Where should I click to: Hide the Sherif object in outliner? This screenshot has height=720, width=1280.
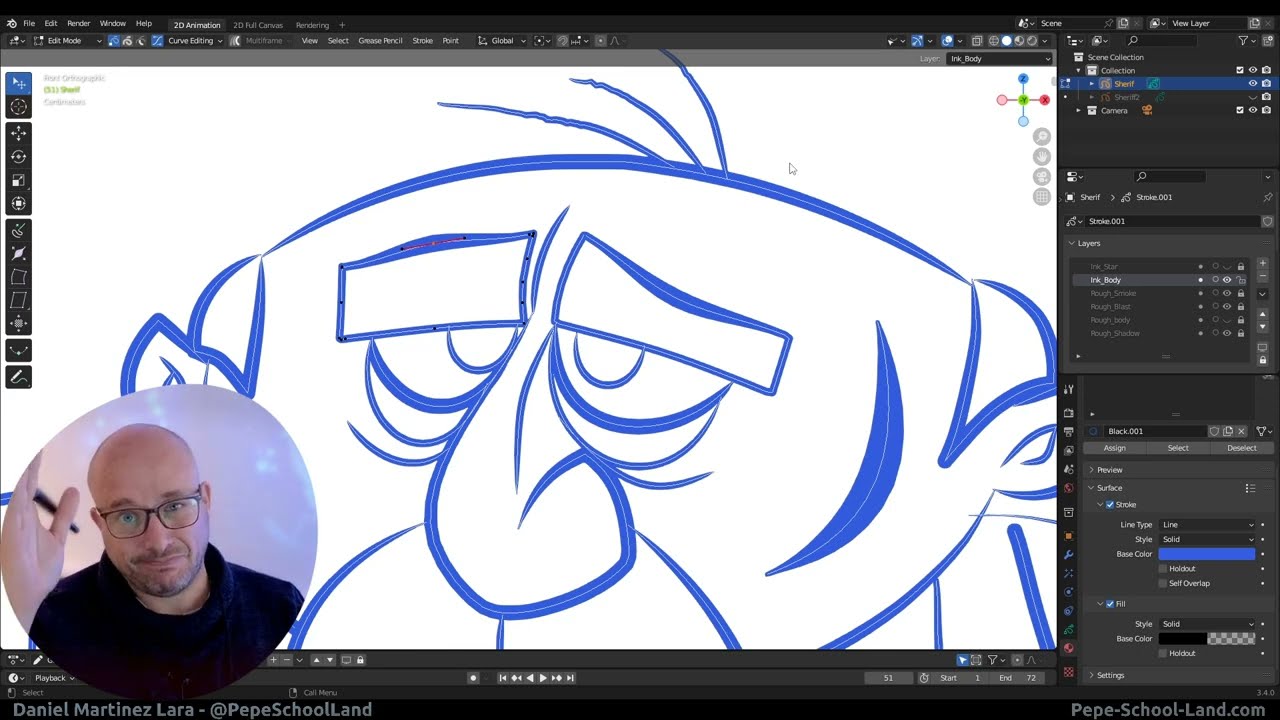point(1252,84)
